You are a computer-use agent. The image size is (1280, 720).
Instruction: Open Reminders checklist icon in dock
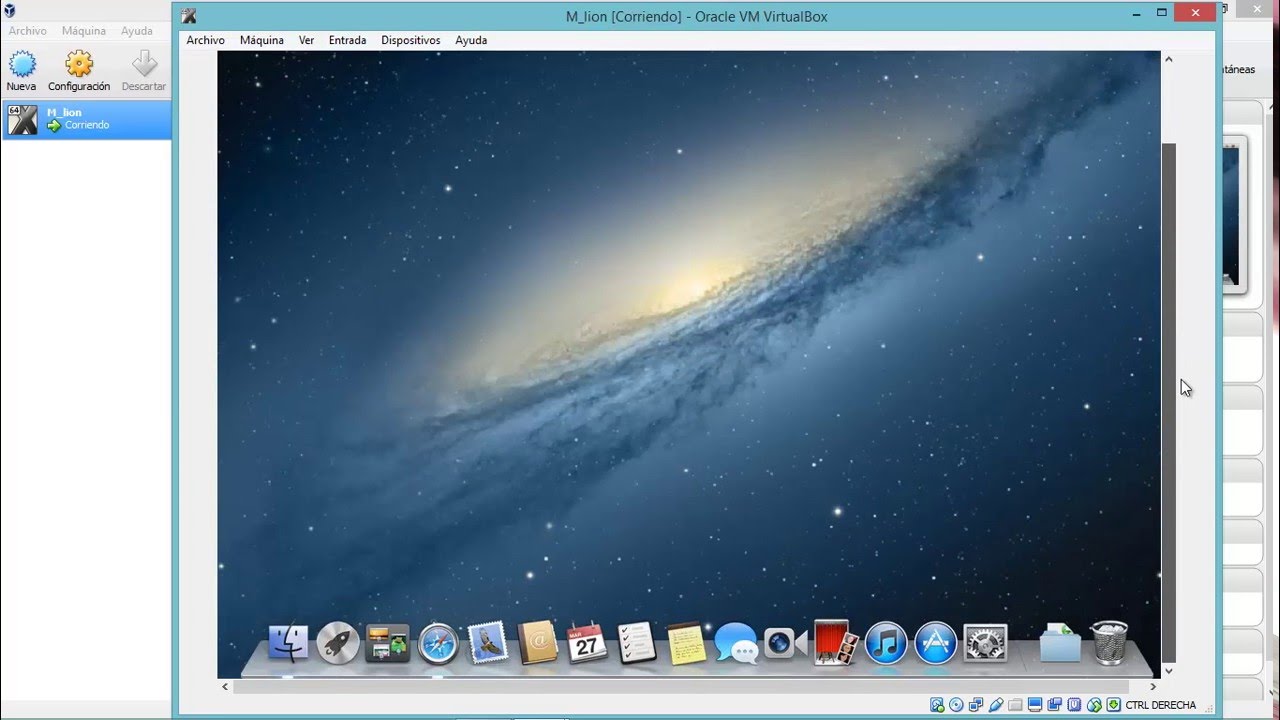tap(637, 643)
